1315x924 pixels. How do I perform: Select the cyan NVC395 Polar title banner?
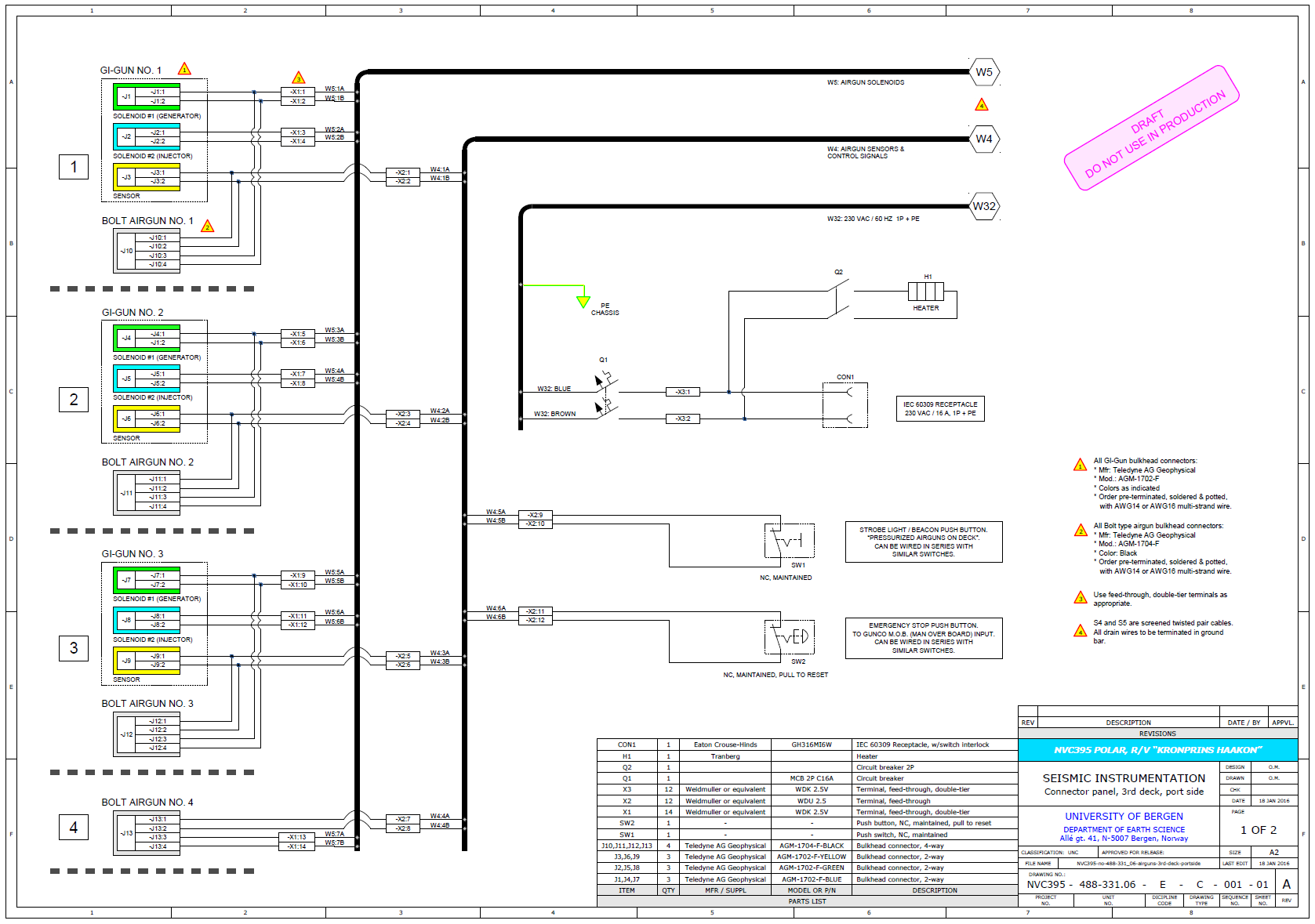(1157, 750)
